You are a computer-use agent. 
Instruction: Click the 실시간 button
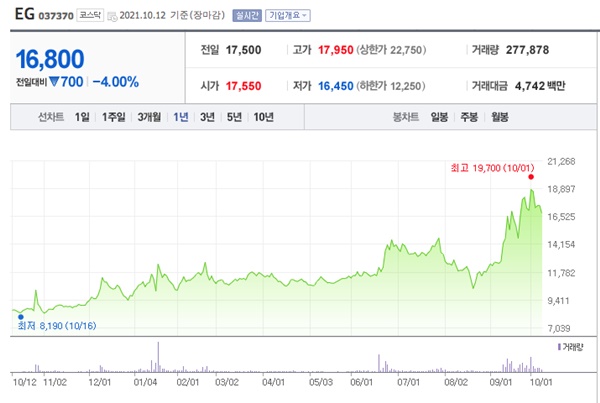pyautogui.click(x=247, y=16)
